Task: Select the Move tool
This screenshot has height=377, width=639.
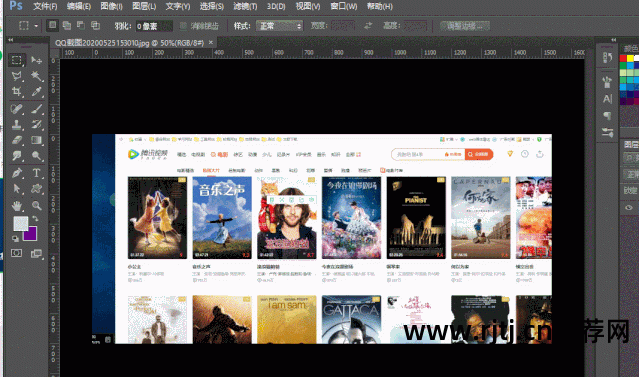Action: pos(37,60)
